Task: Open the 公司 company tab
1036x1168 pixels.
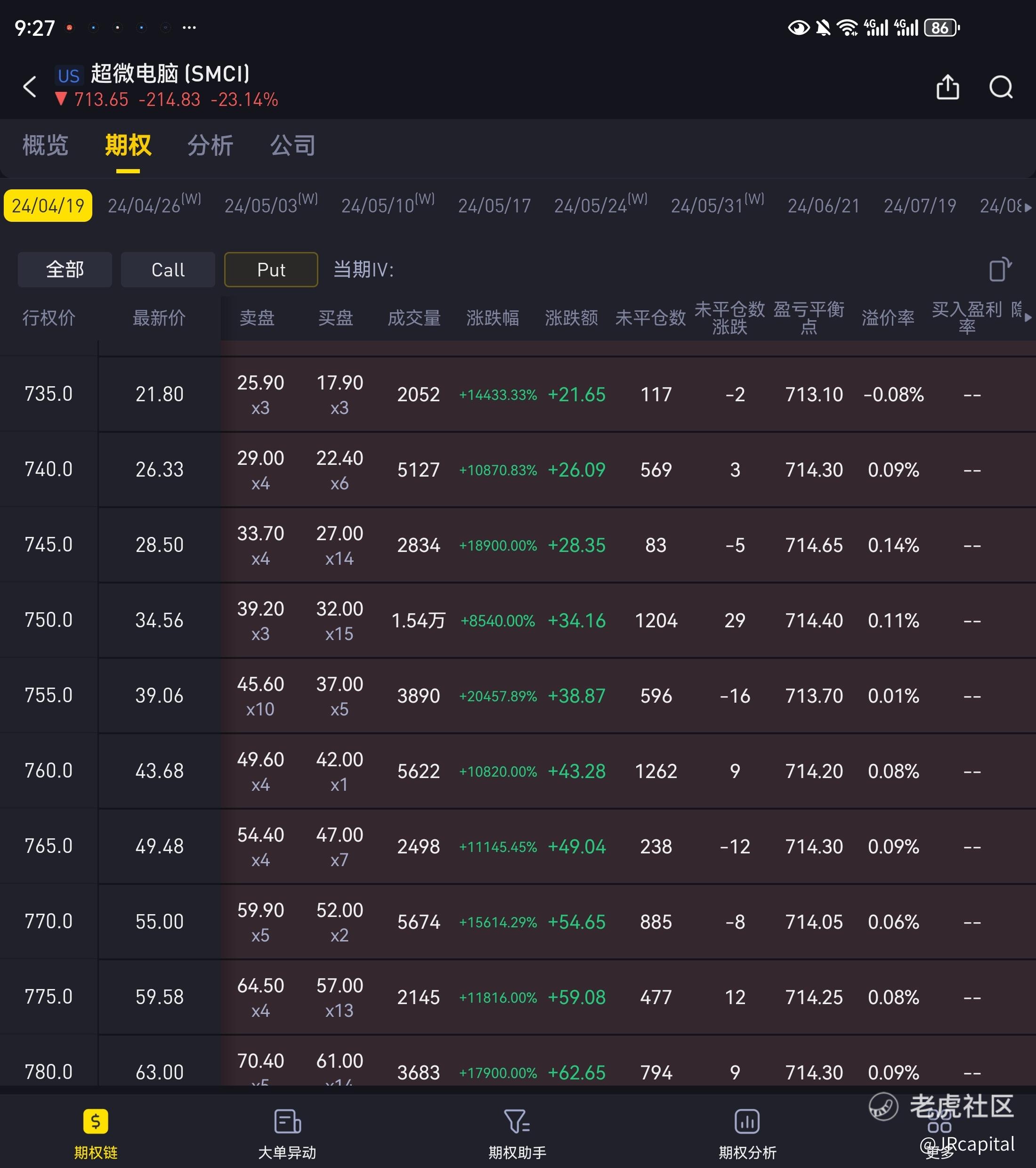Action: click(x=292, y=145)
